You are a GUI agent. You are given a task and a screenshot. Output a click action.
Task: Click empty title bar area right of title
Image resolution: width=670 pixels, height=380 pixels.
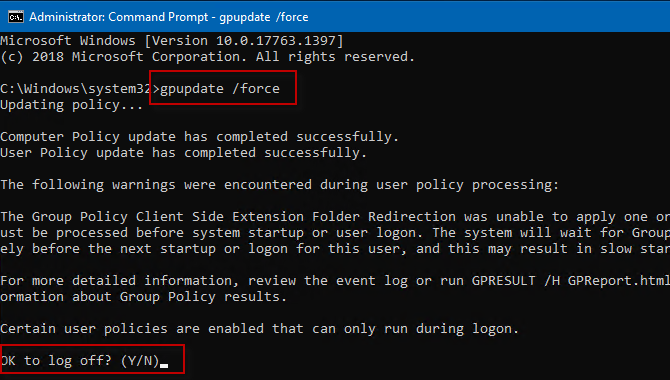tap(487, 17)
